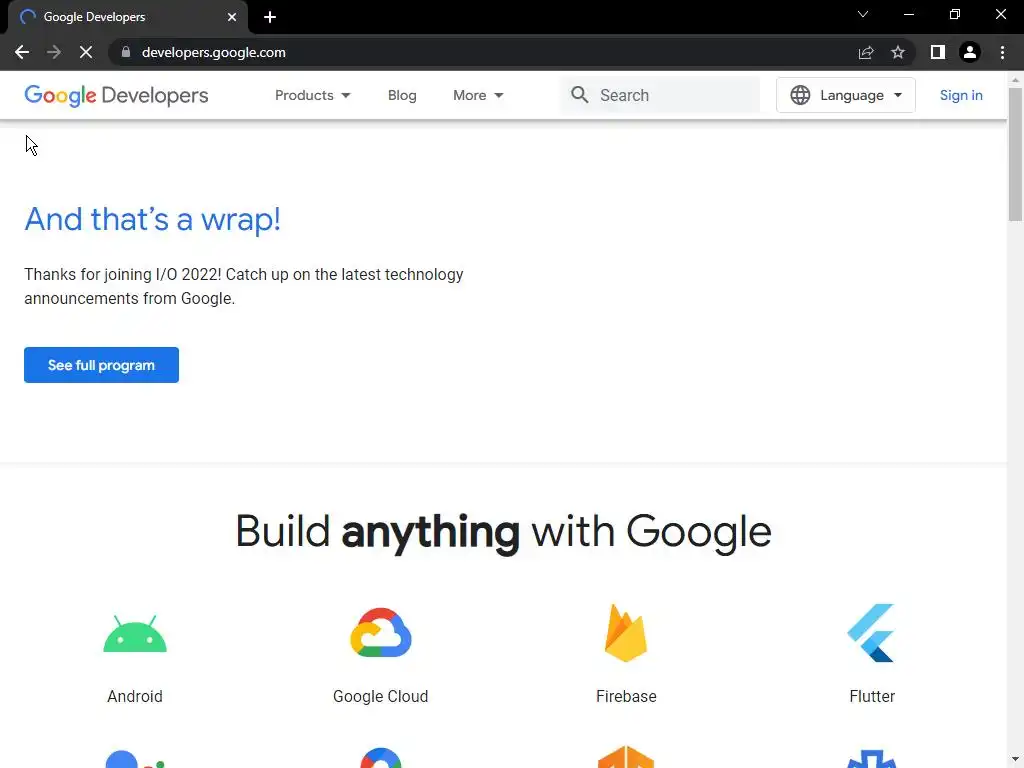This screenshot has width=1024, height=768.
Task: Open the Firebase flame icon
Action: coord(626,633)
